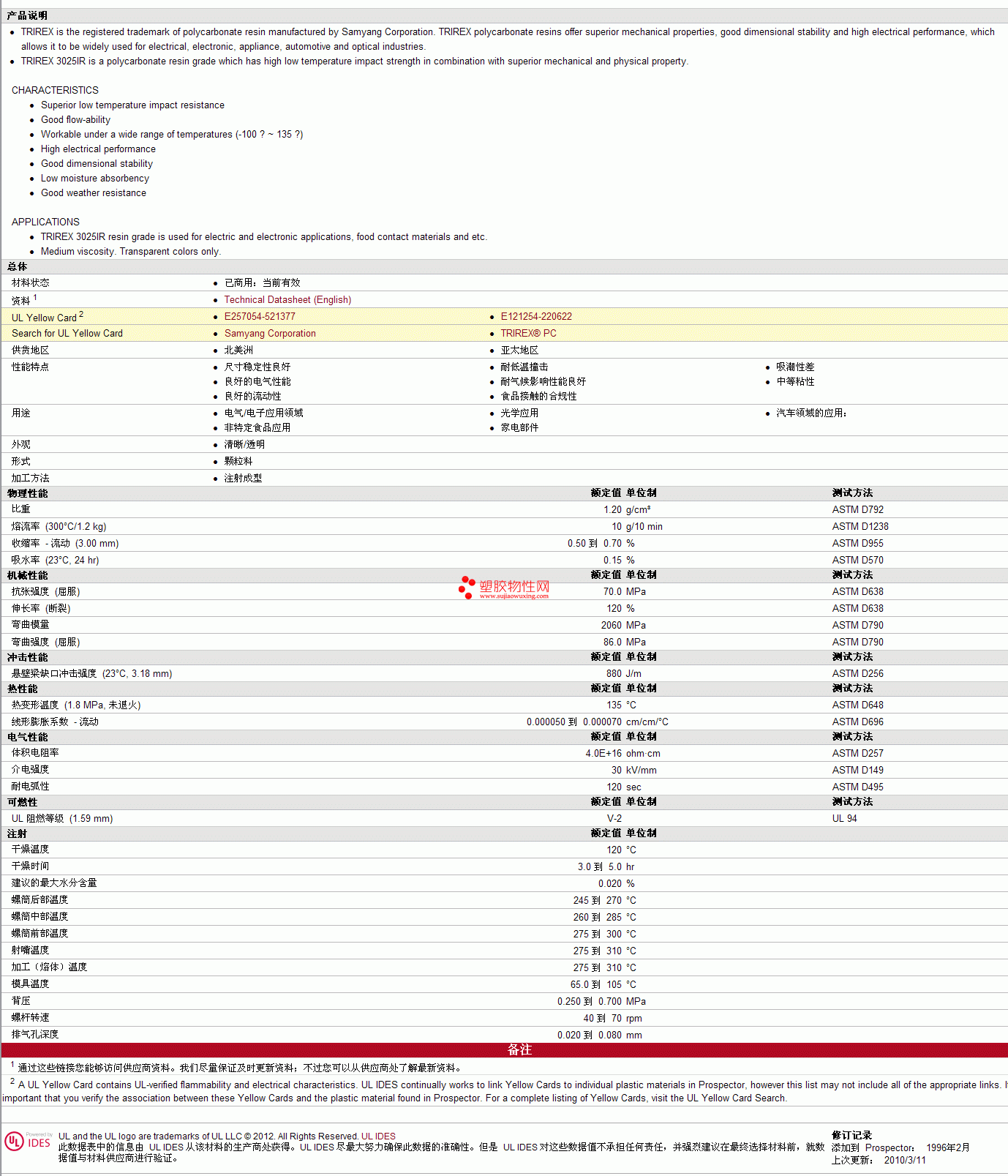Click the 'Low moisture absorbency' bullet

pos(95,179)
